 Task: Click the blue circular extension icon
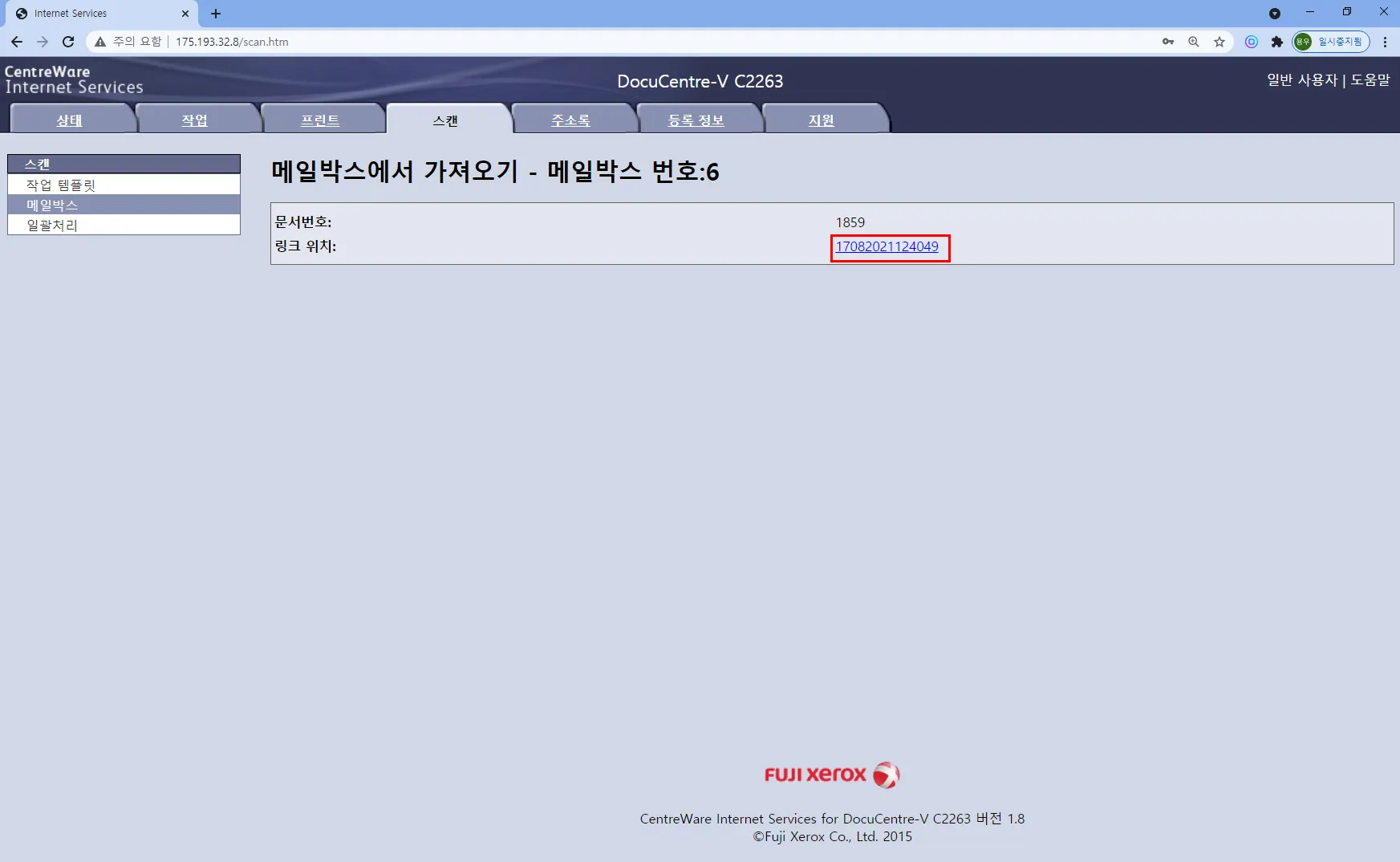[1252, 42]
